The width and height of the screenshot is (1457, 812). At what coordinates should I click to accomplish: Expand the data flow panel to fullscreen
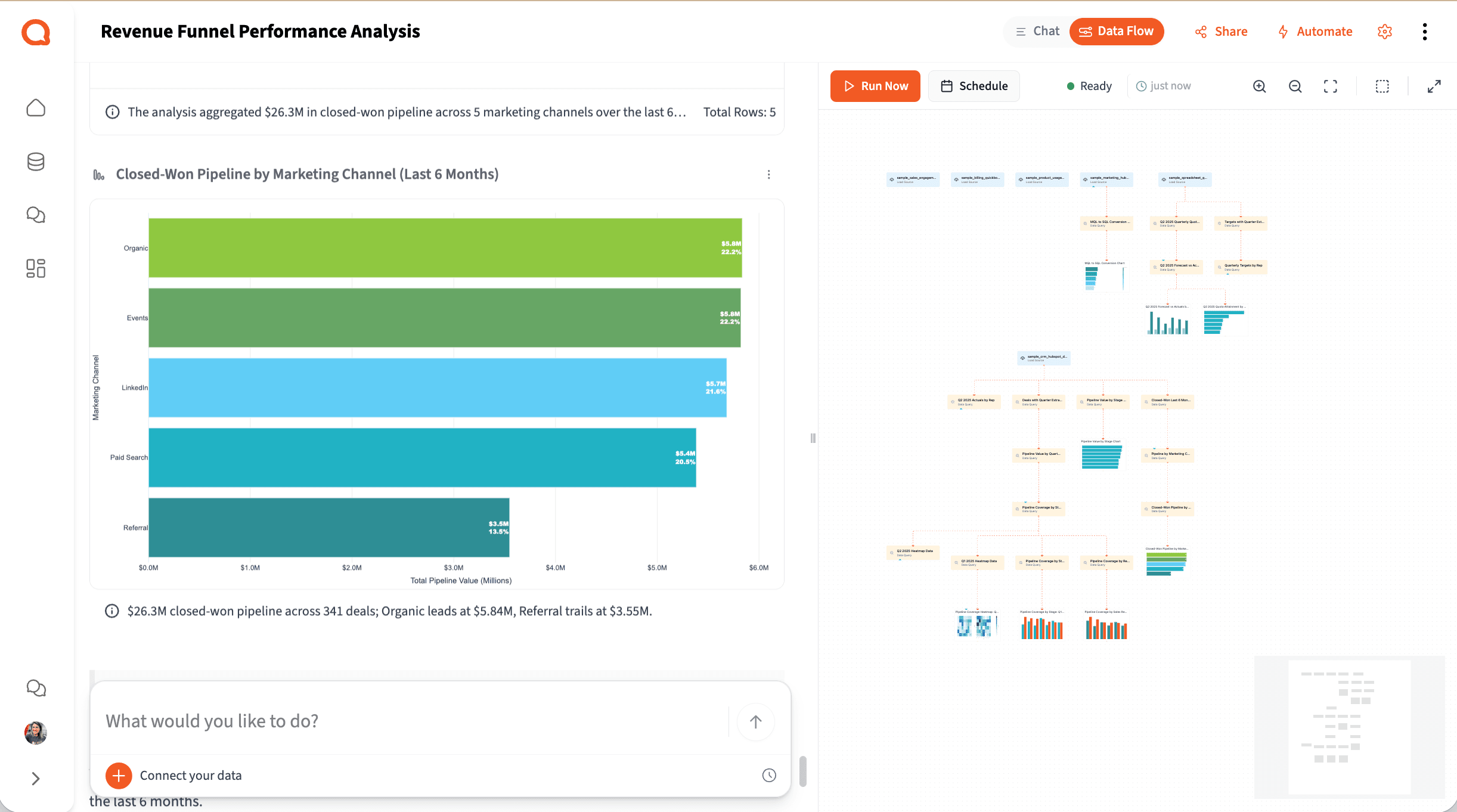[1434, 86]
